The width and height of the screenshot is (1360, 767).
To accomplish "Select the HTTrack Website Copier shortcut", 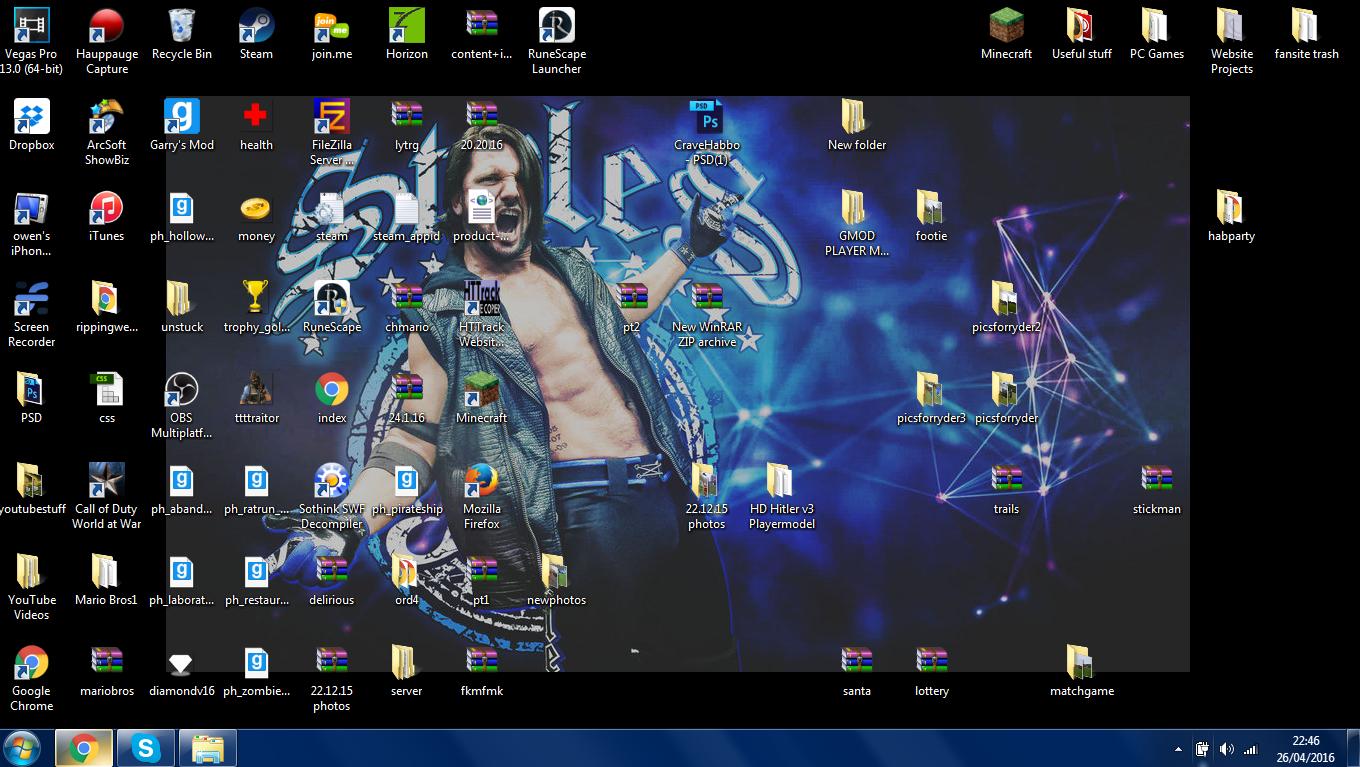I will pyautogui.click(x=481, y=299).
